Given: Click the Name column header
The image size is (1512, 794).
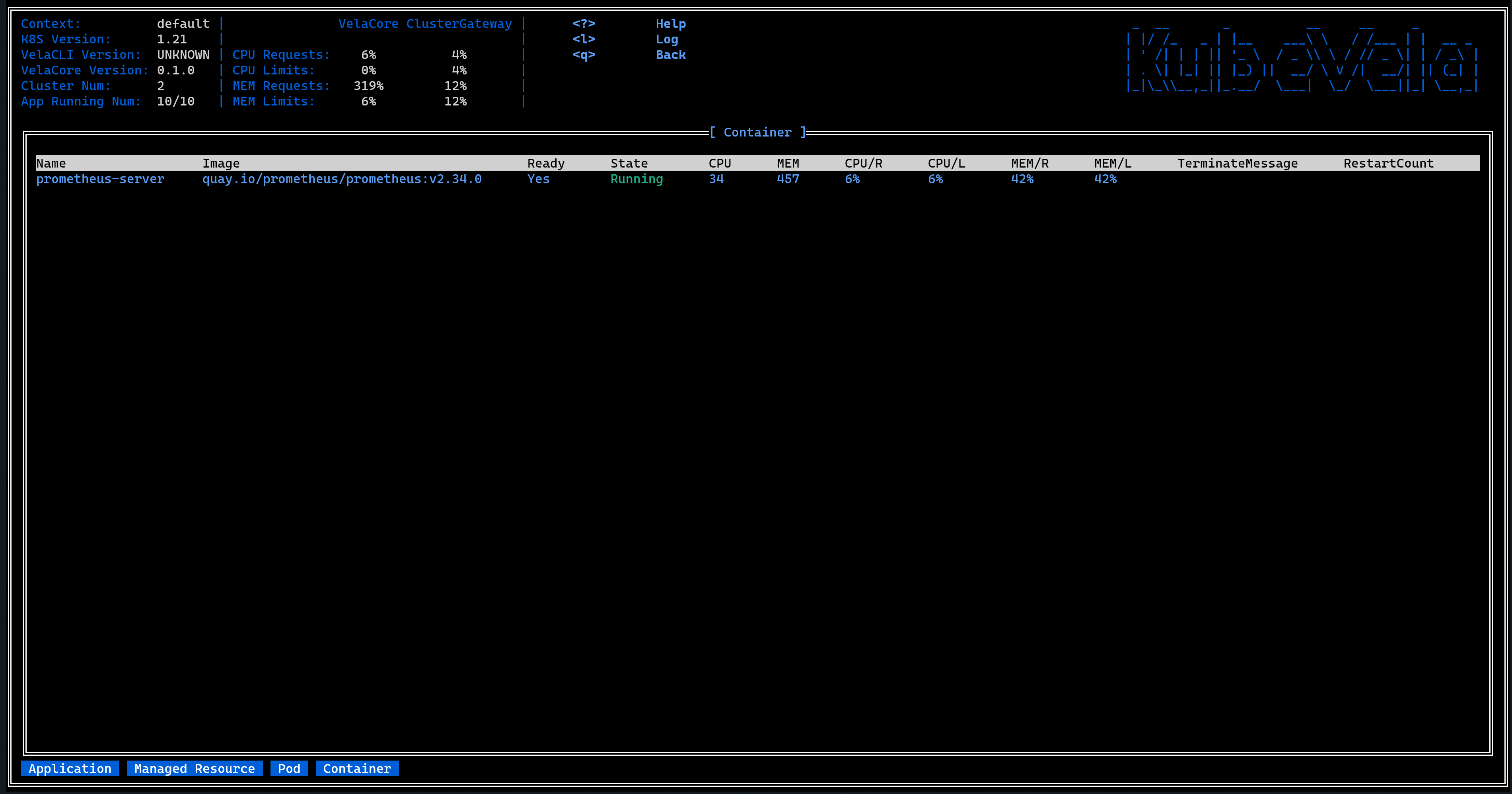Looking at the screenshot, I should click(51, 163).
